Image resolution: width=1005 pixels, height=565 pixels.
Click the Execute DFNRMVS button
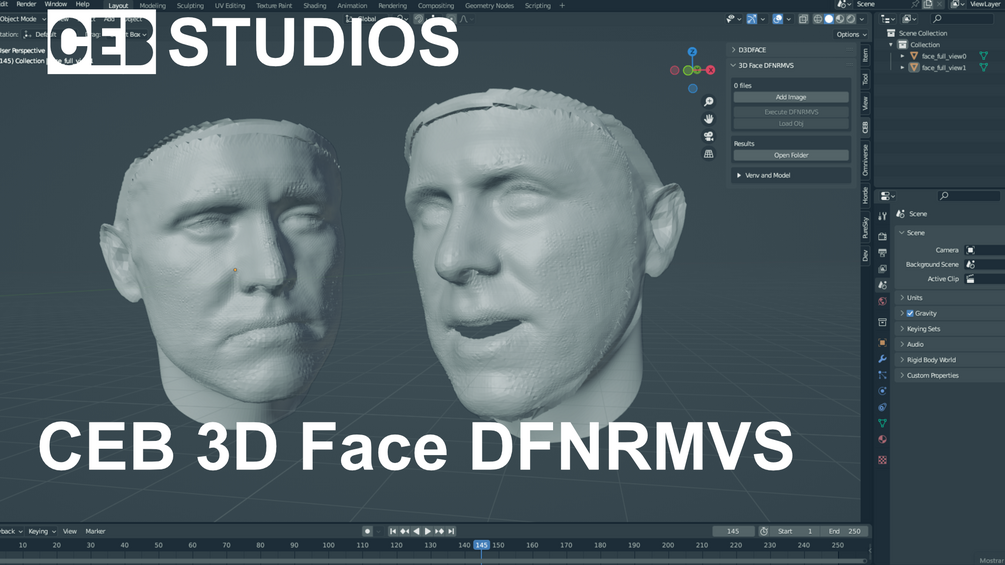click(x=791, y=111)
